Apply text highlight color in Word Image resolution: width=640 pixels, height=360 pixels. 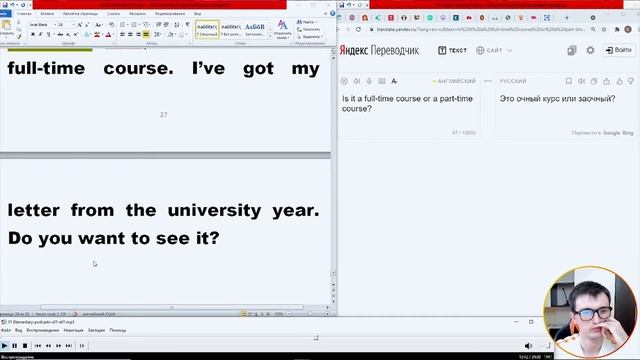coord(97,34)
